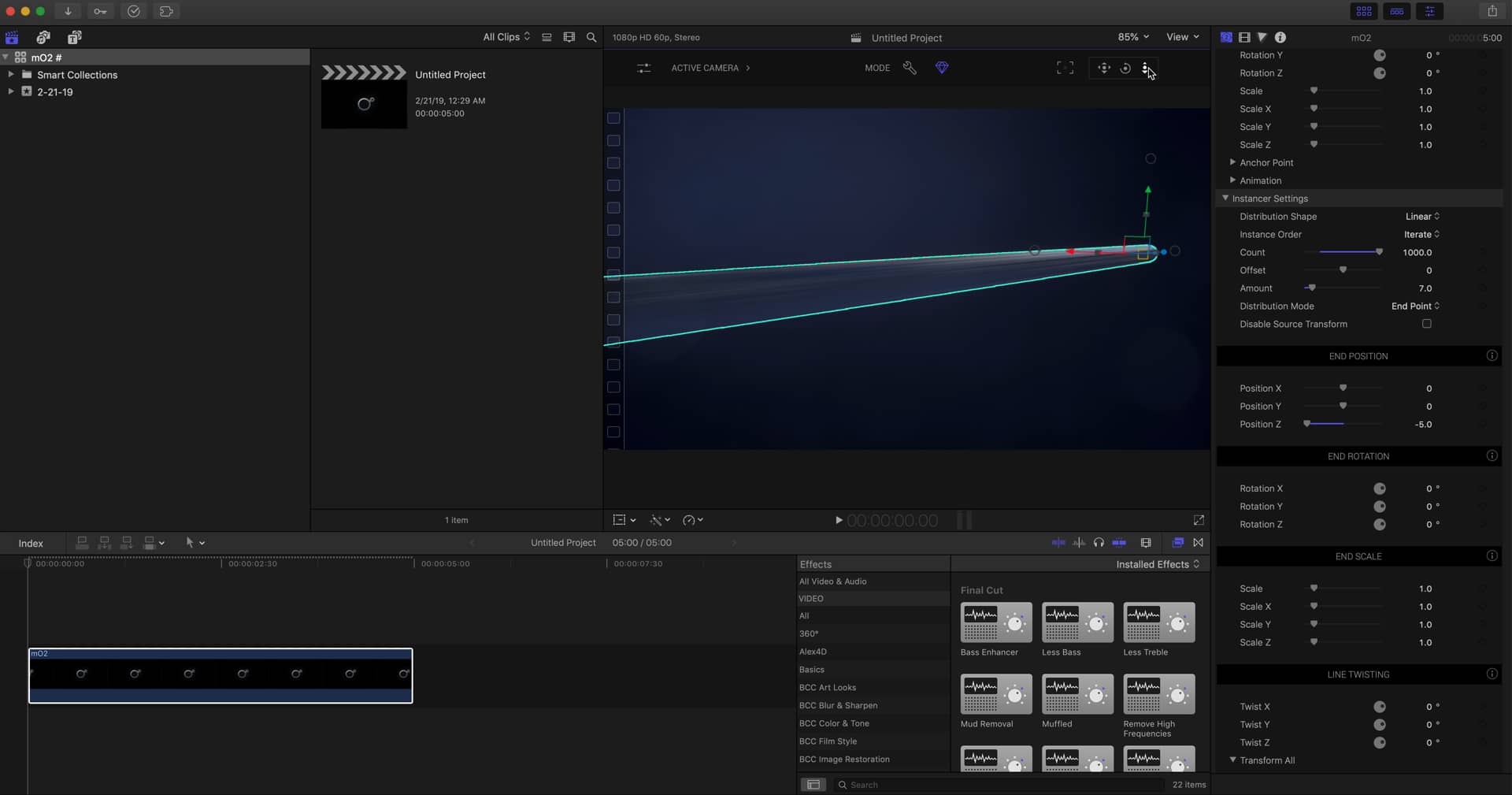Open the All Clips filter dropdown
This screenshot has width=1512, height=795.
pos(506,37)
